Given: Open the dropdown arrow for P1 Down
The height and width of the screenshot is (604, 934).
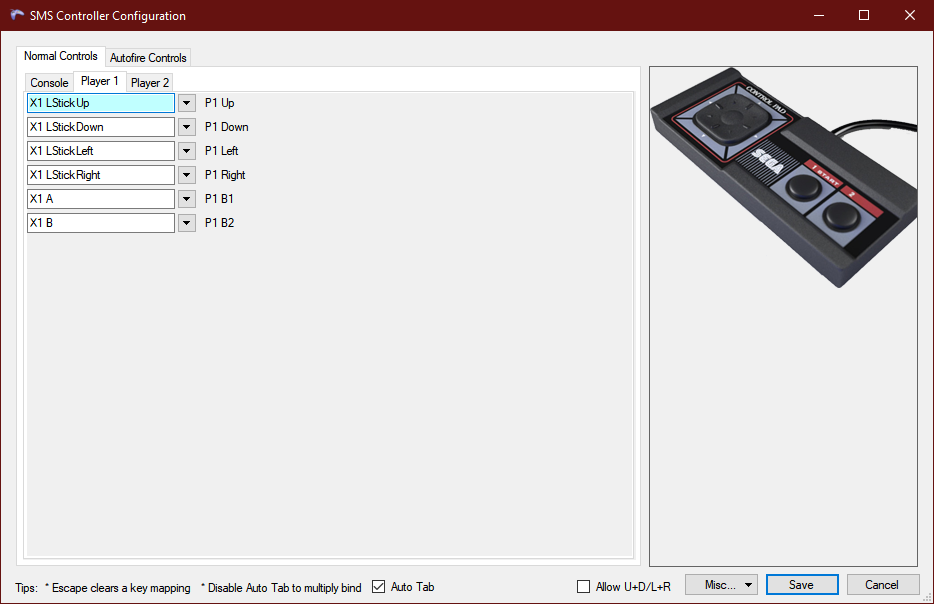Looking at the screenshot, I should click(186, 127).
